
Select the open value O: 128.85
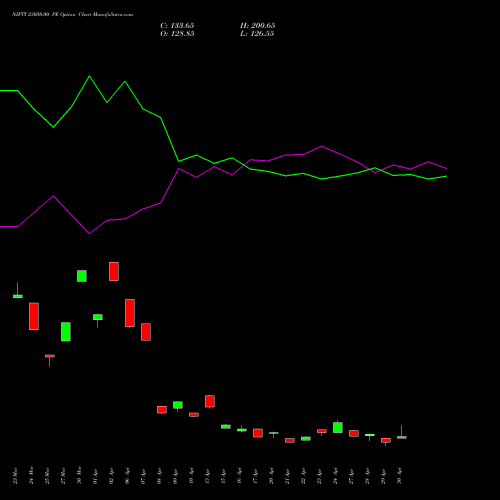[x=177, y=34]
